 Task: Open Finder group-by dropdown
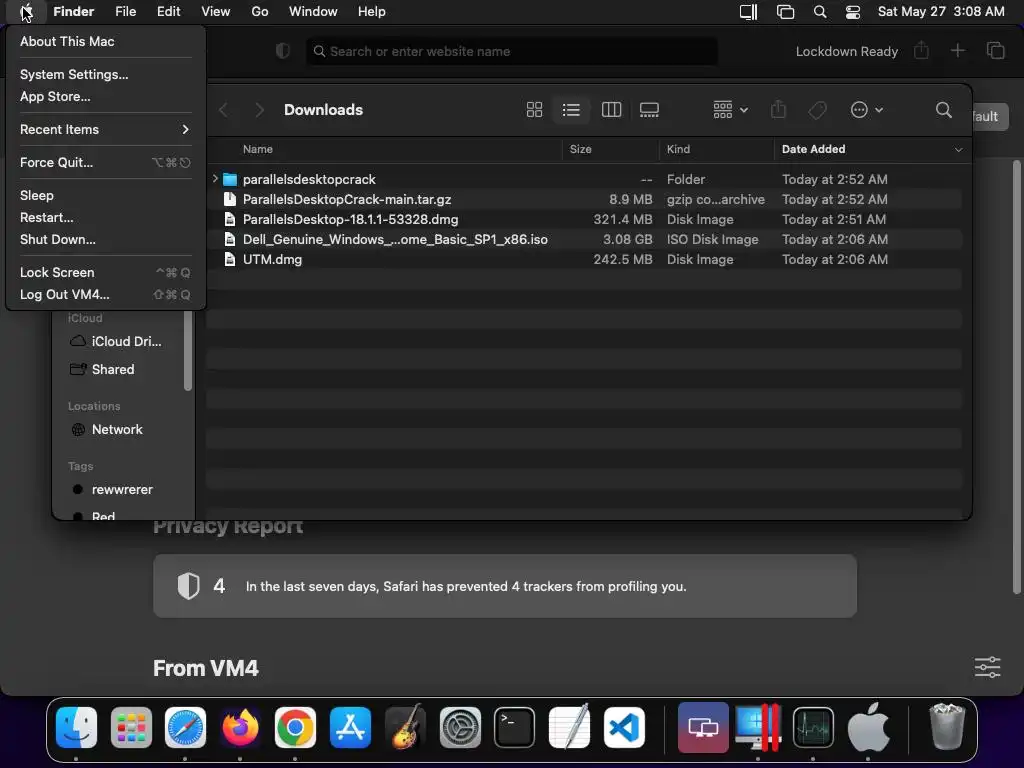(x=730, y=110)
